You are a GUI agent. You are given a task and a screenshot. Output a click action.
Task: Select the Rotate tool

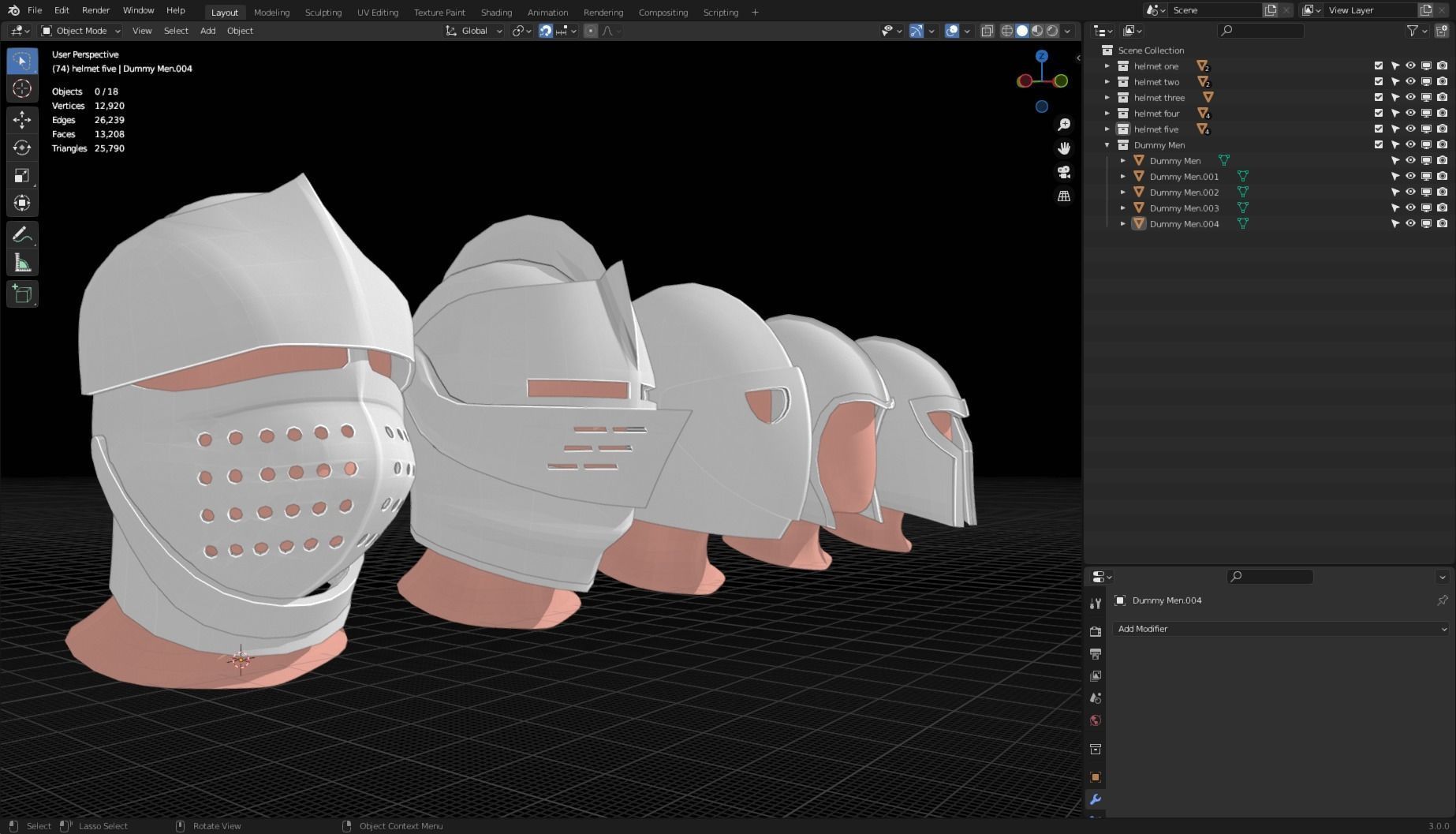click(22, 148)
